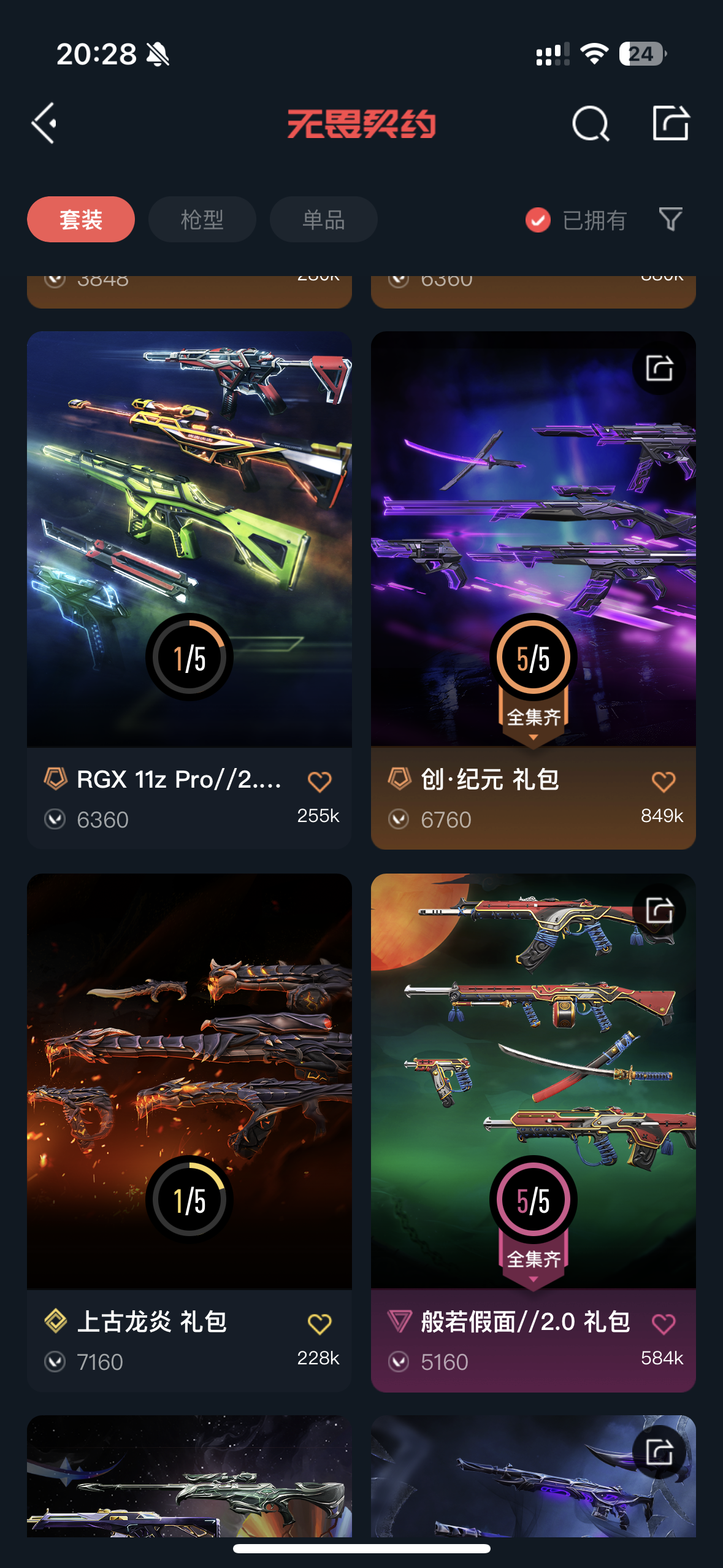This screenshot has width=723, height=1568.
Task: Expand the 全集齐 badge on 般若假面 card
Action: (x=534, y=1260)
